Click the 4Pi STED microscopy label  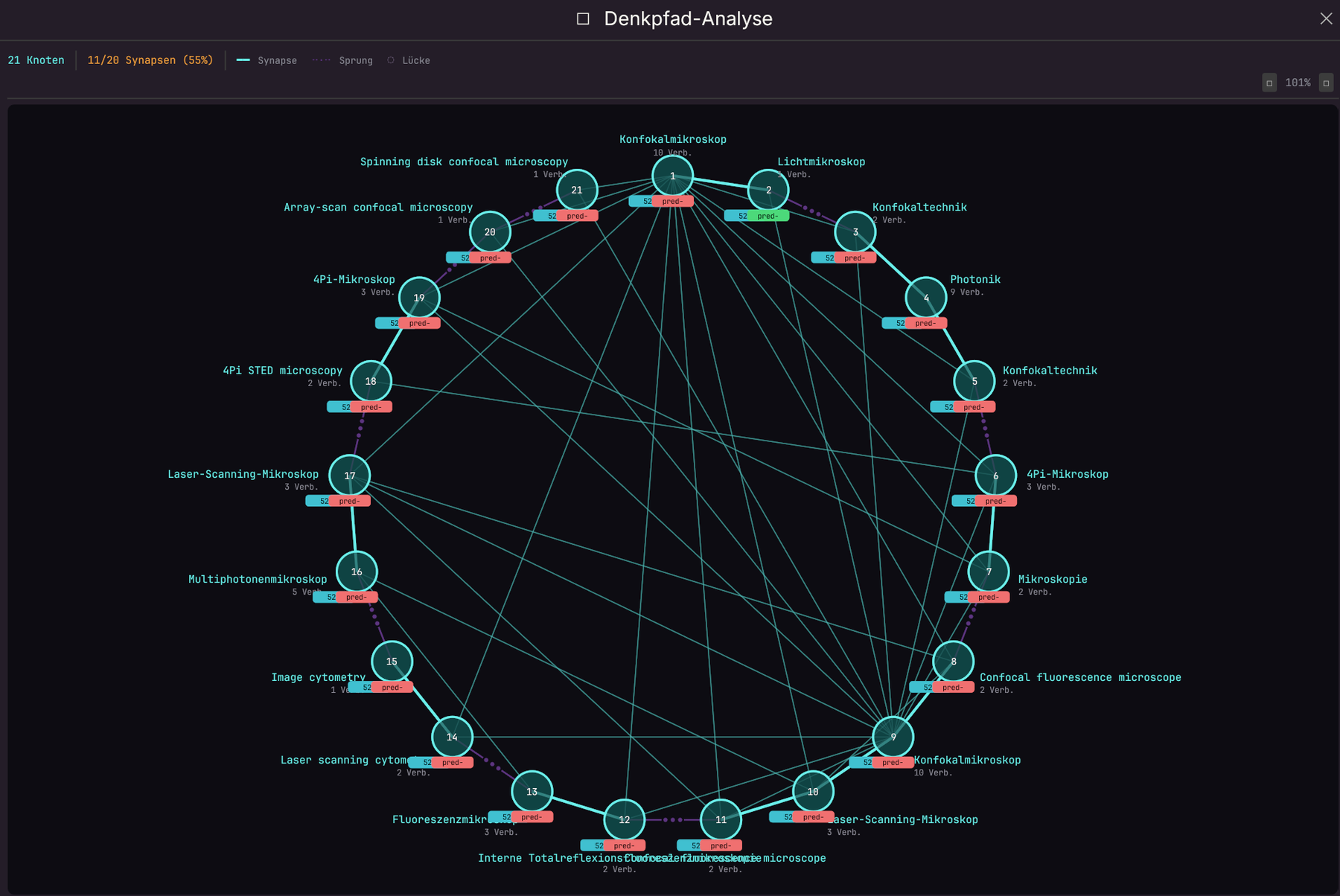point(283,370)
